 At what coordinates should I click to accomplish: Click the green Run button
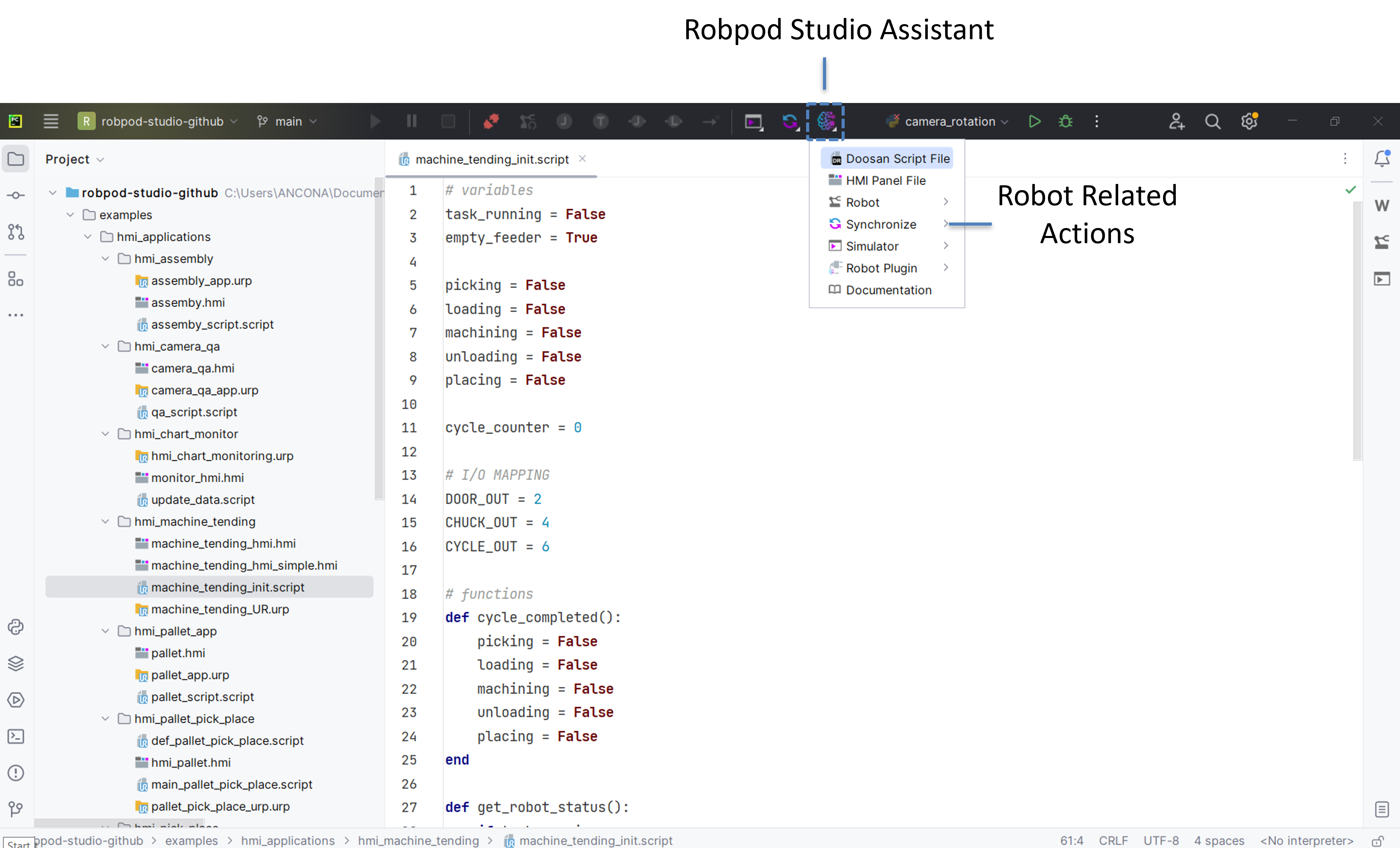pyautogui.click(x=1034, y=121)
